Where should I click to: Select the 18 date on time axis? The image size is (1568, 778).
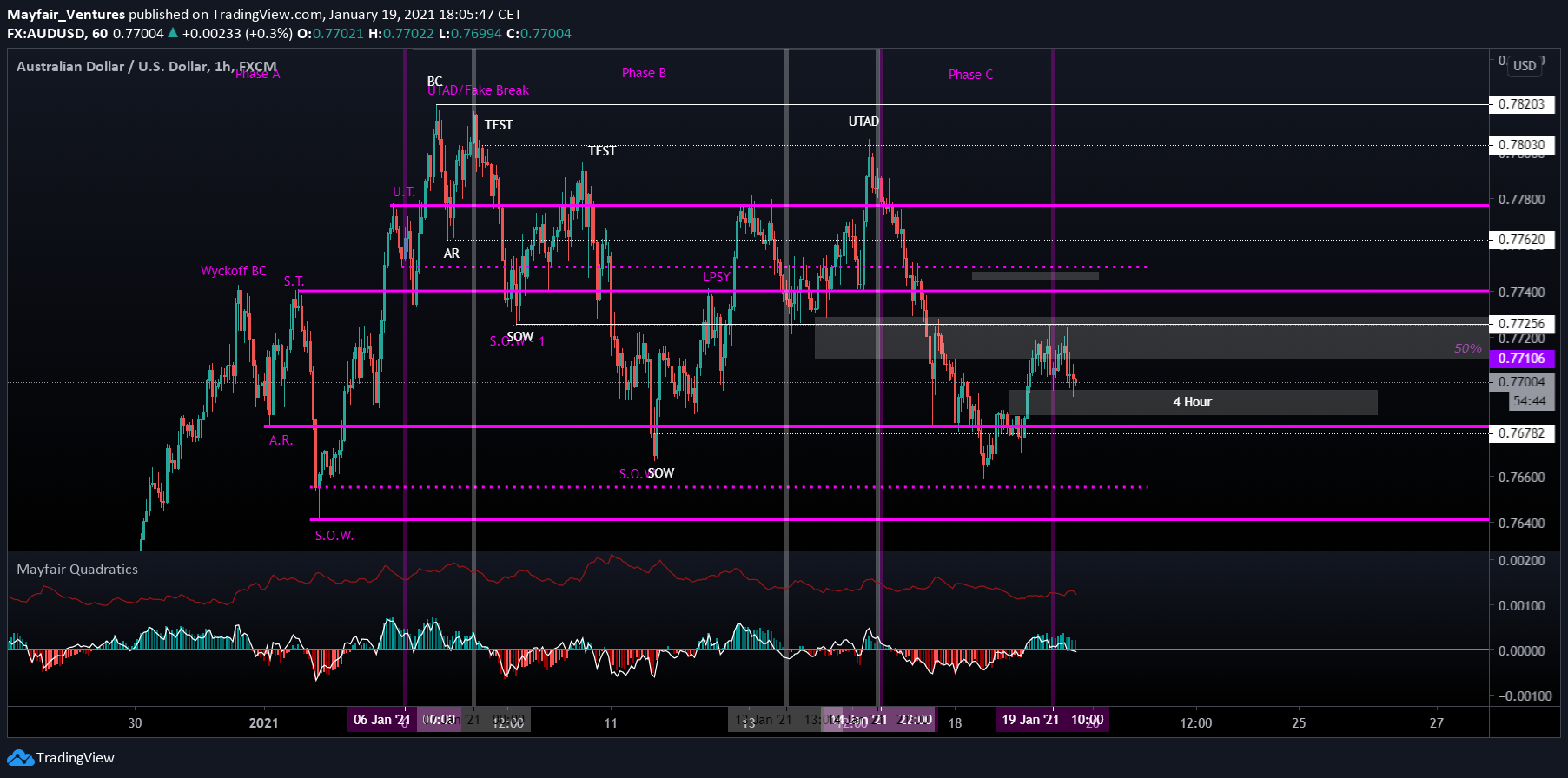(955, 723)
